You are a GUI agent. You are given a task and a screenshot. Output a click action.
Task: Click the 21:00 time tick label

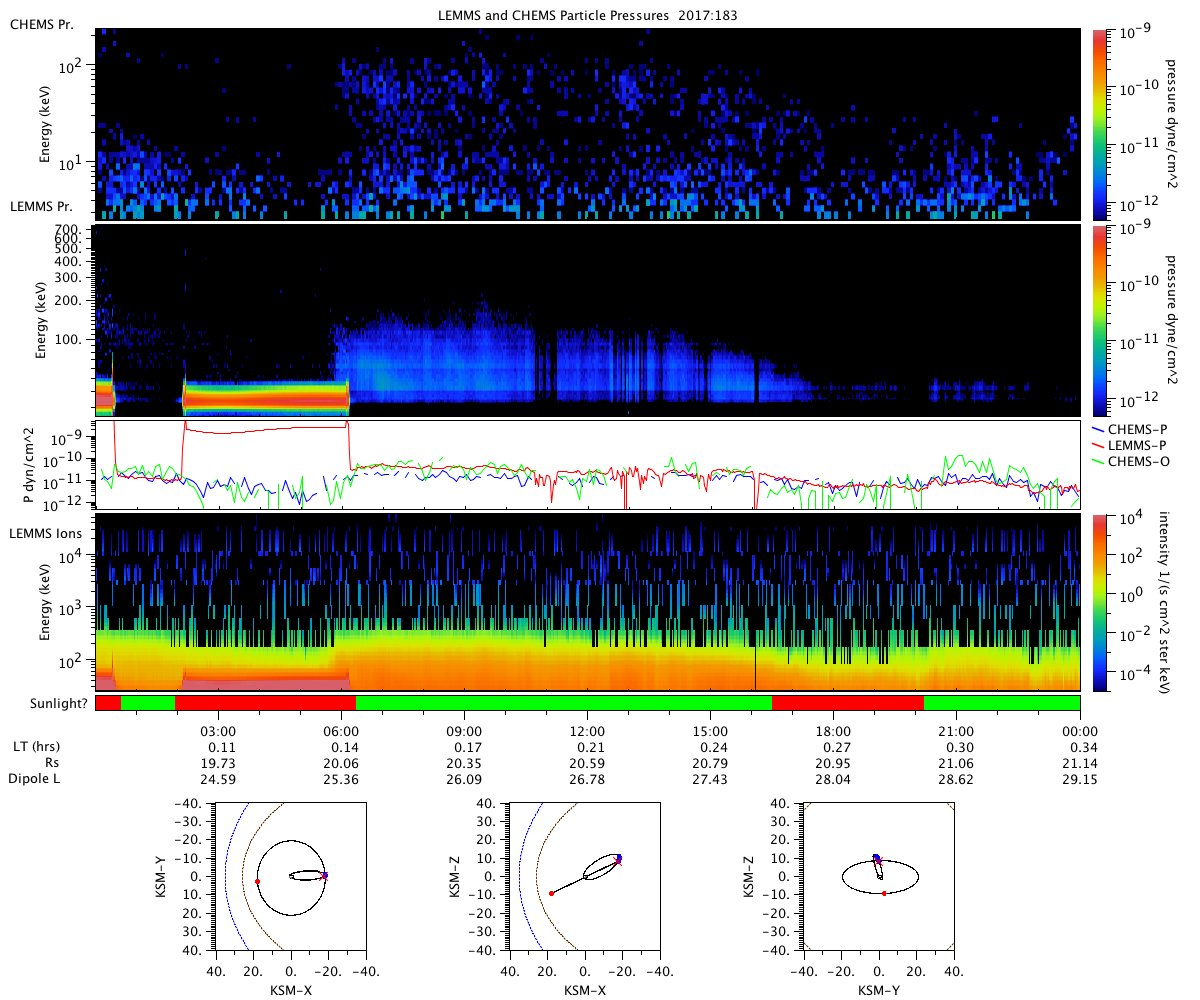tap(957, 732)
